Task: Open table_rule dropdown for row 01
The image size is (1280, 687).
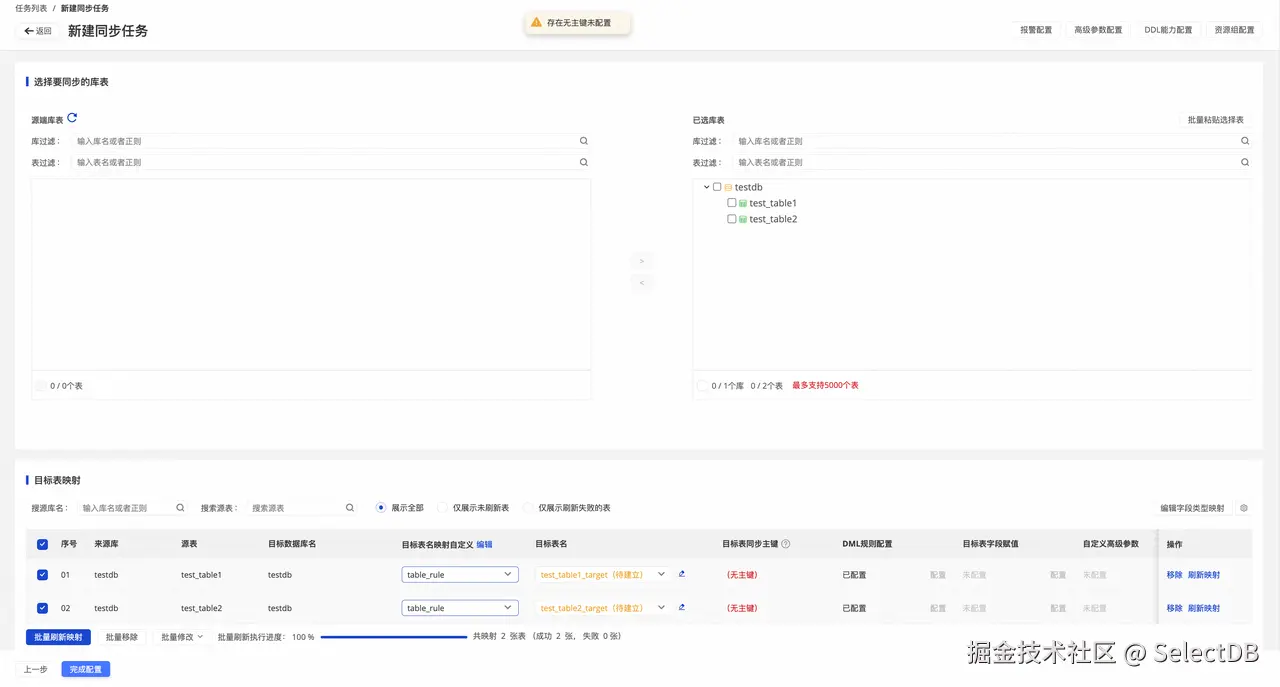Action: pos(460,575)
